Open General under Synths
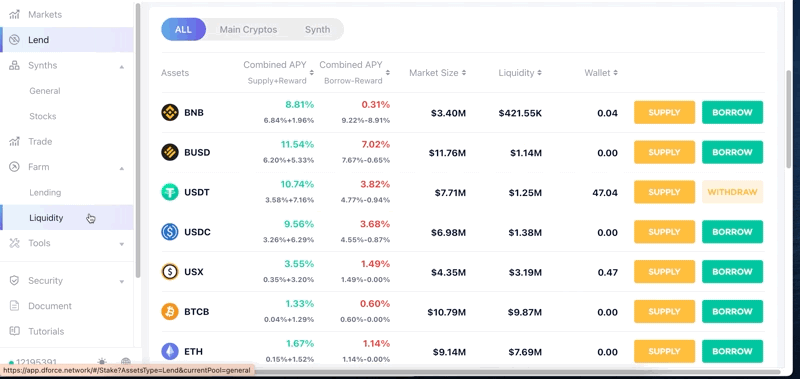800x379 pixels. coord(45,91)
